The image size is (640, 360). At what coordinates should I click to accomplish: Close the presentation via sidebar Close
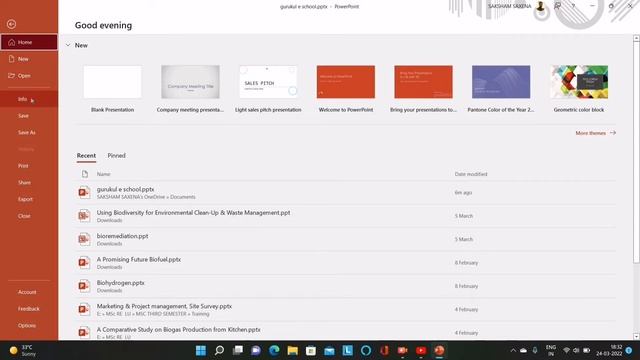pos(29,216)
